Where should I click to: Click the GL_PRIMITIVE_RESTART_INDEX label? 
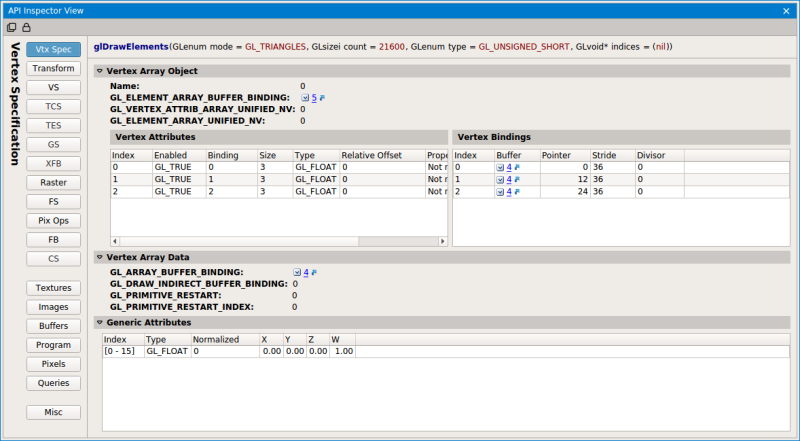pos(182,307)
